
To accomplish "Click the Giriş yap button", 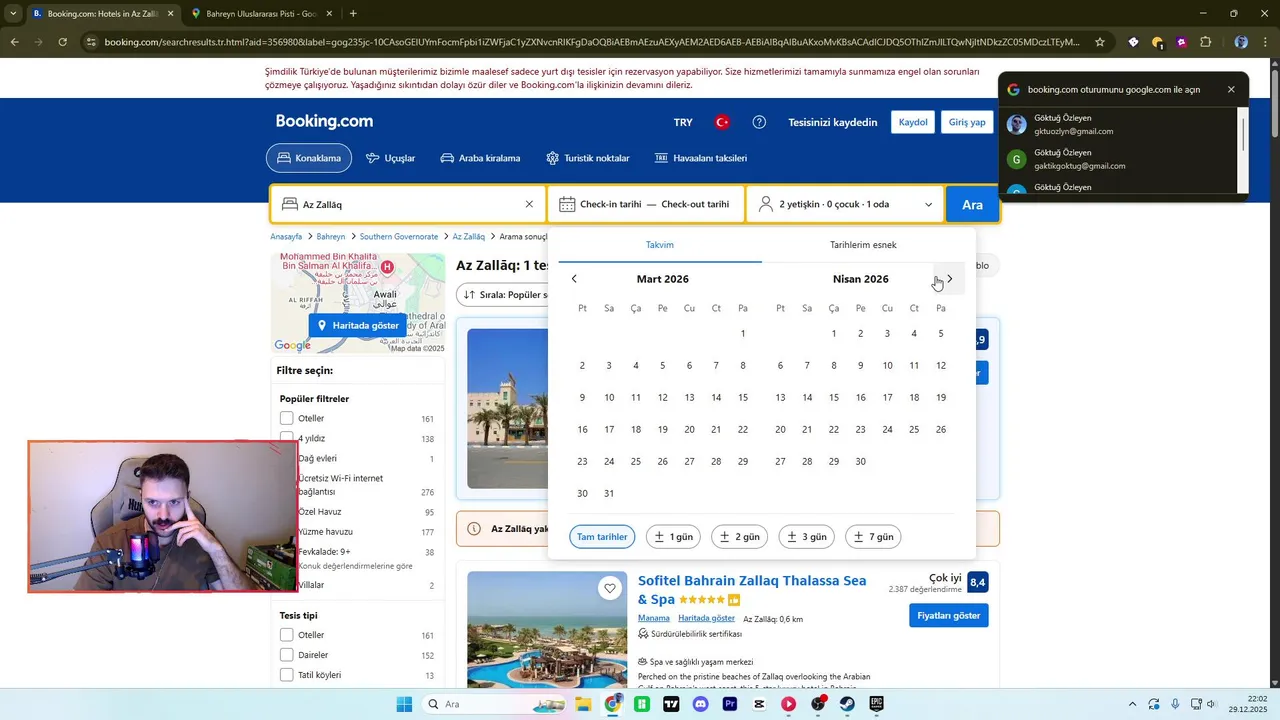I will 967,122.
